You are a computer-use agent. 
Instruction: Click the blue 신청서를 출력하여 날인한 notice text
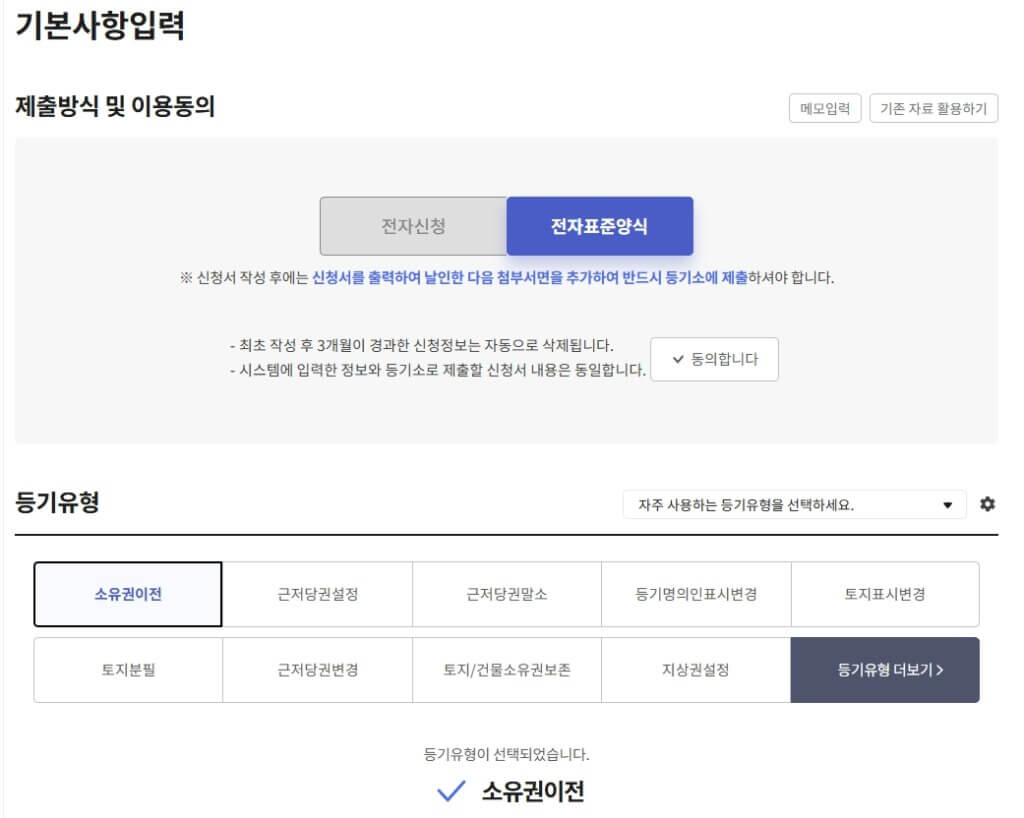(530, 277)
